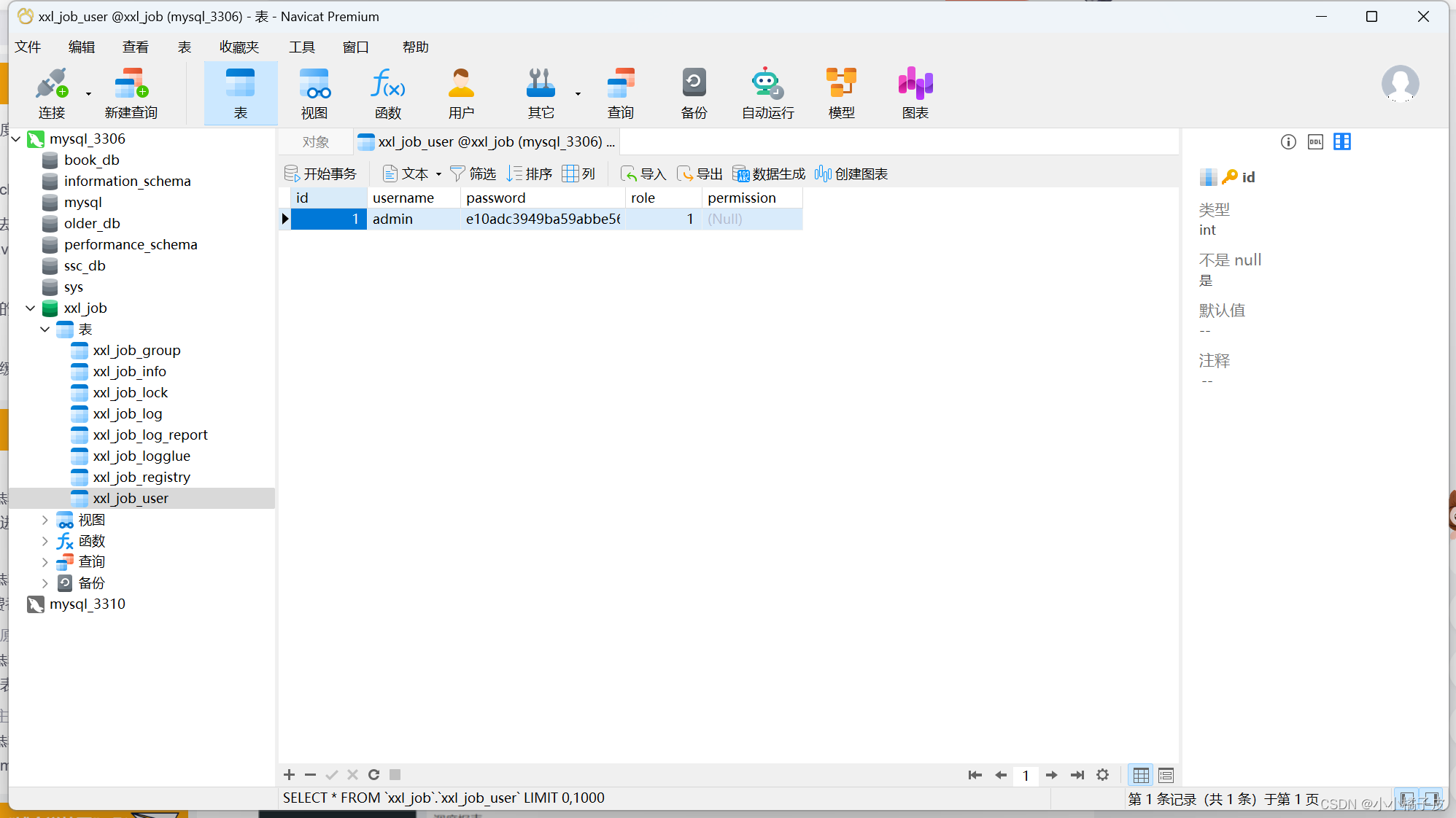Toggle the DDL pane on right side

point(1315,141)
